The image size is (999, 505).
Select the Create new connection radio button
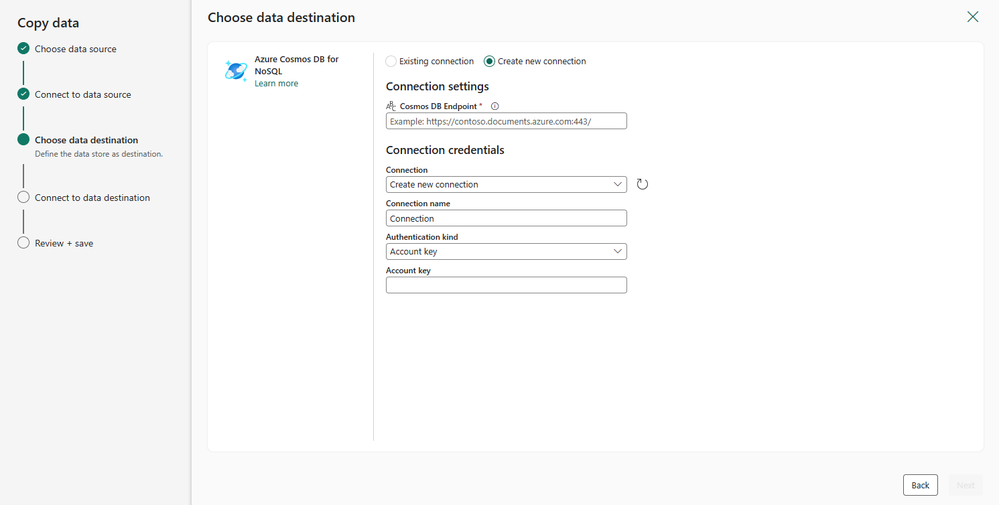tap(489, 61)
